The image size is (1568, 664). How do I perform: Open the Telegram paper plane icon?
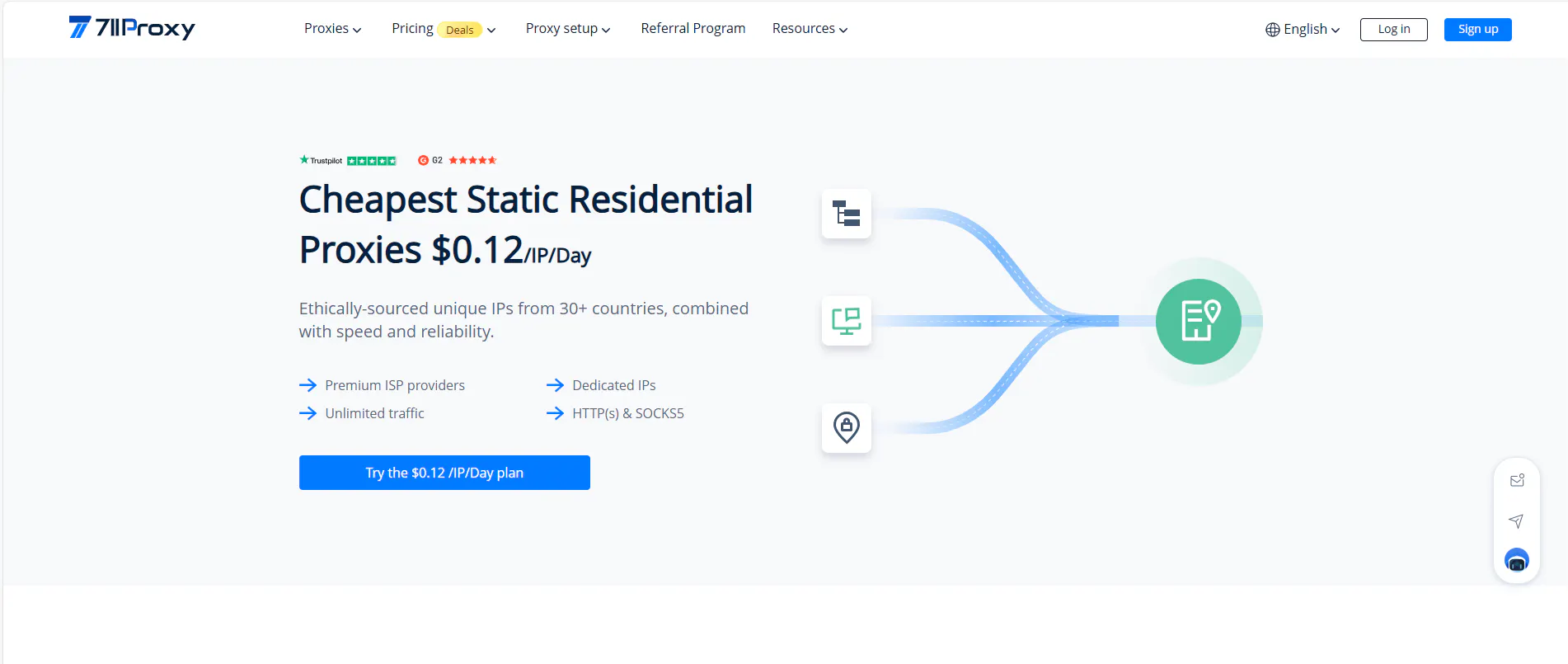tap(1516, 520)
